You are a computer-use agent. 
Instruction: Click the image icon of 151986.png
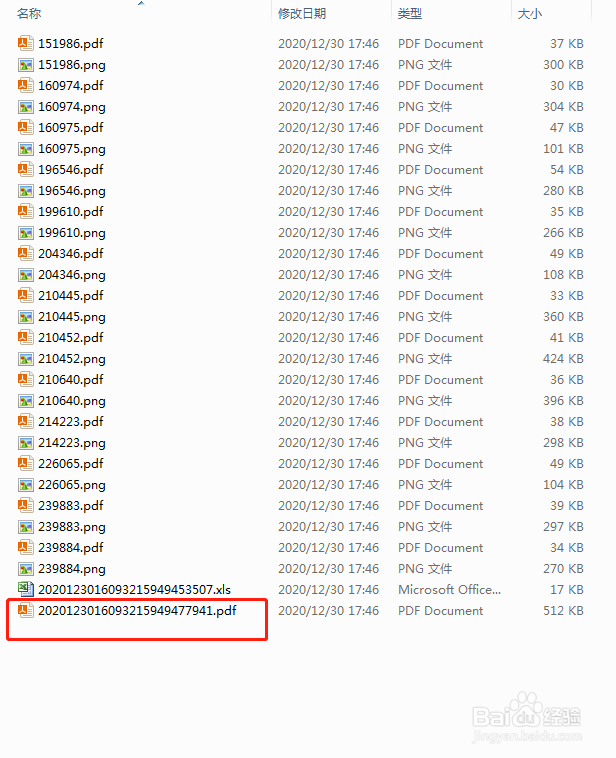tap(26, 65)
